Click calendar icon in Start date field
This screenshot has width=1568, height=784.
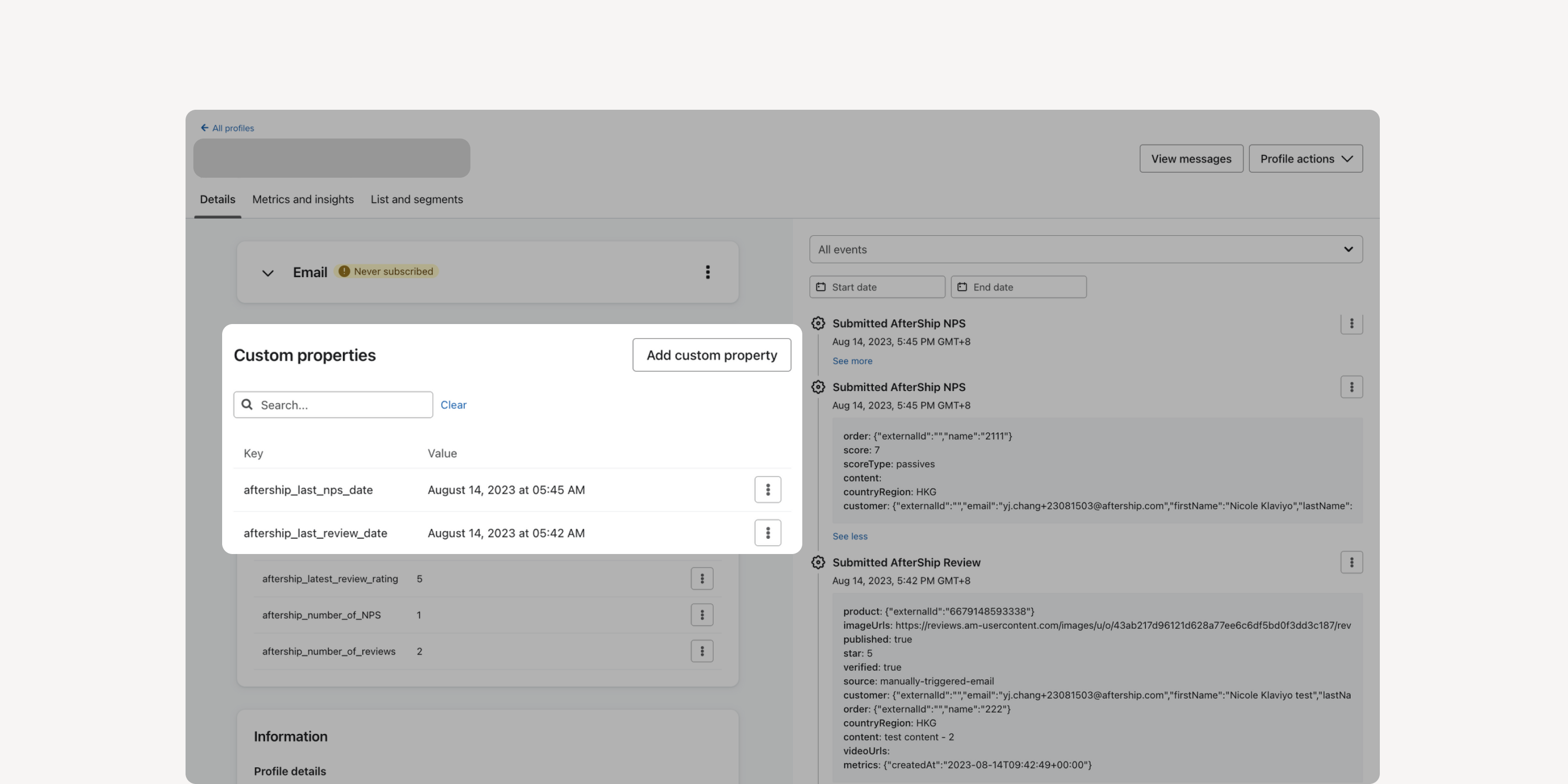click(821, 287)
